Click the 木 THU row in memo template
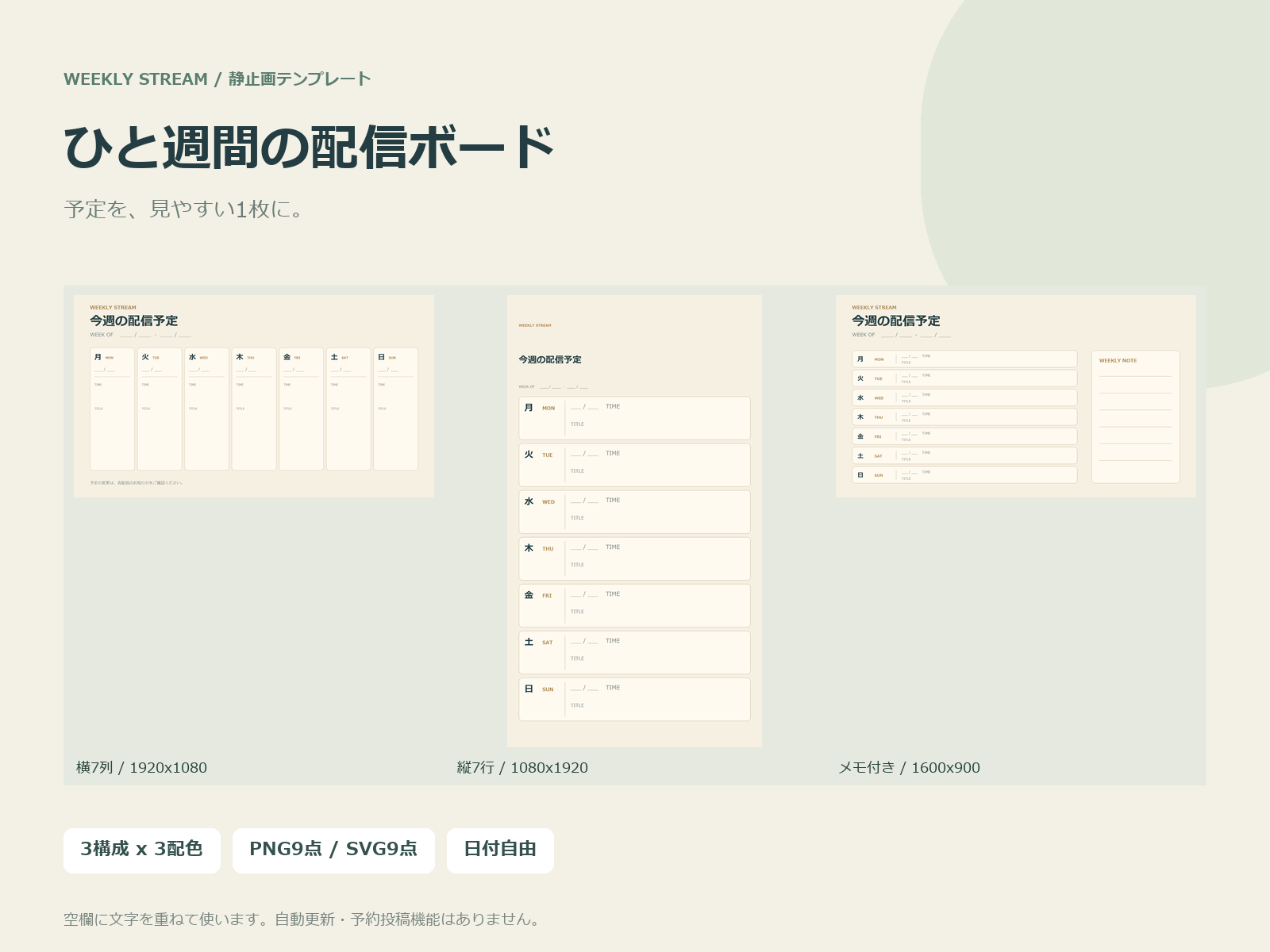 (964, 416)
